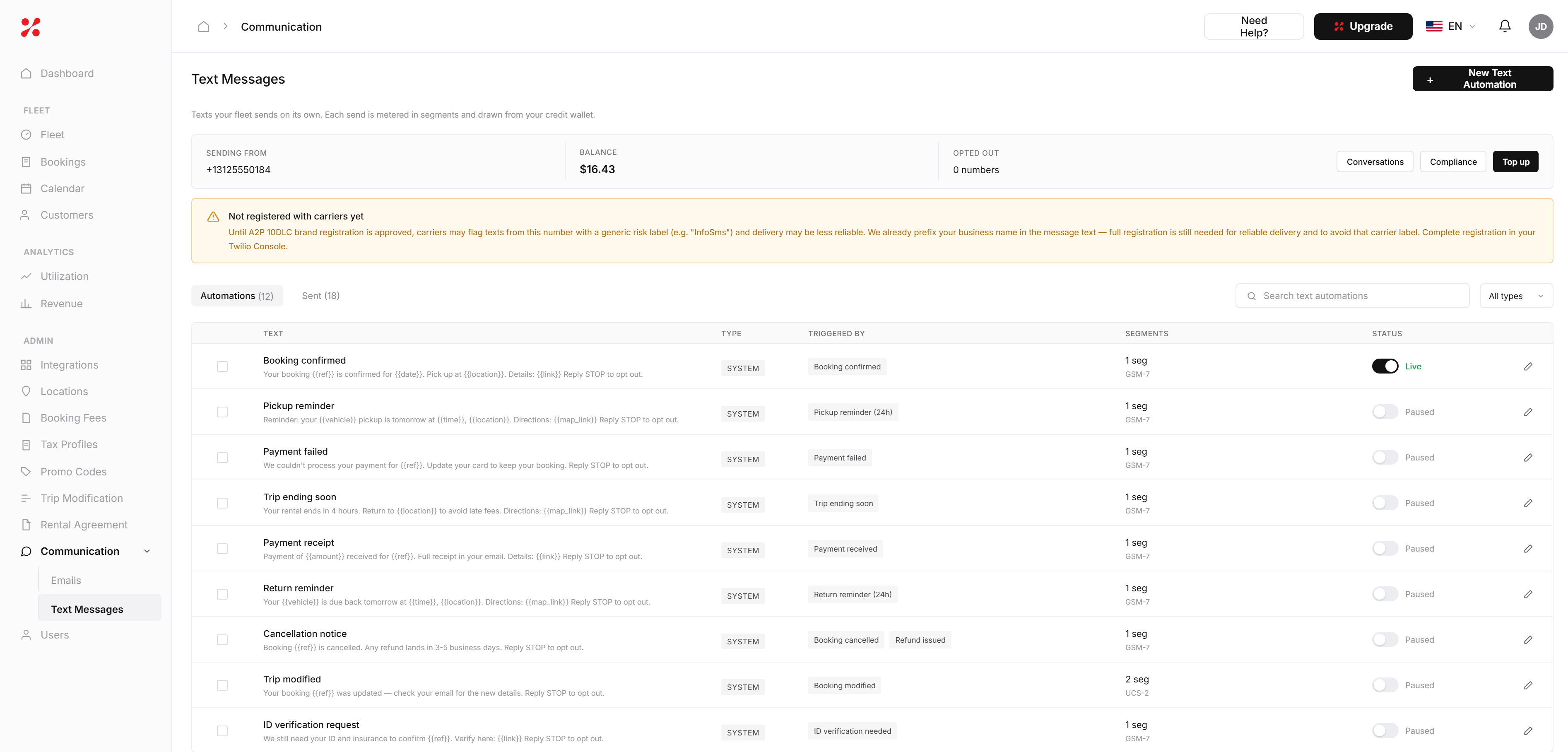The image size is (1568, 752).
Task: Check the Payment receipt row checkbox
Action: tap(222, 549)
